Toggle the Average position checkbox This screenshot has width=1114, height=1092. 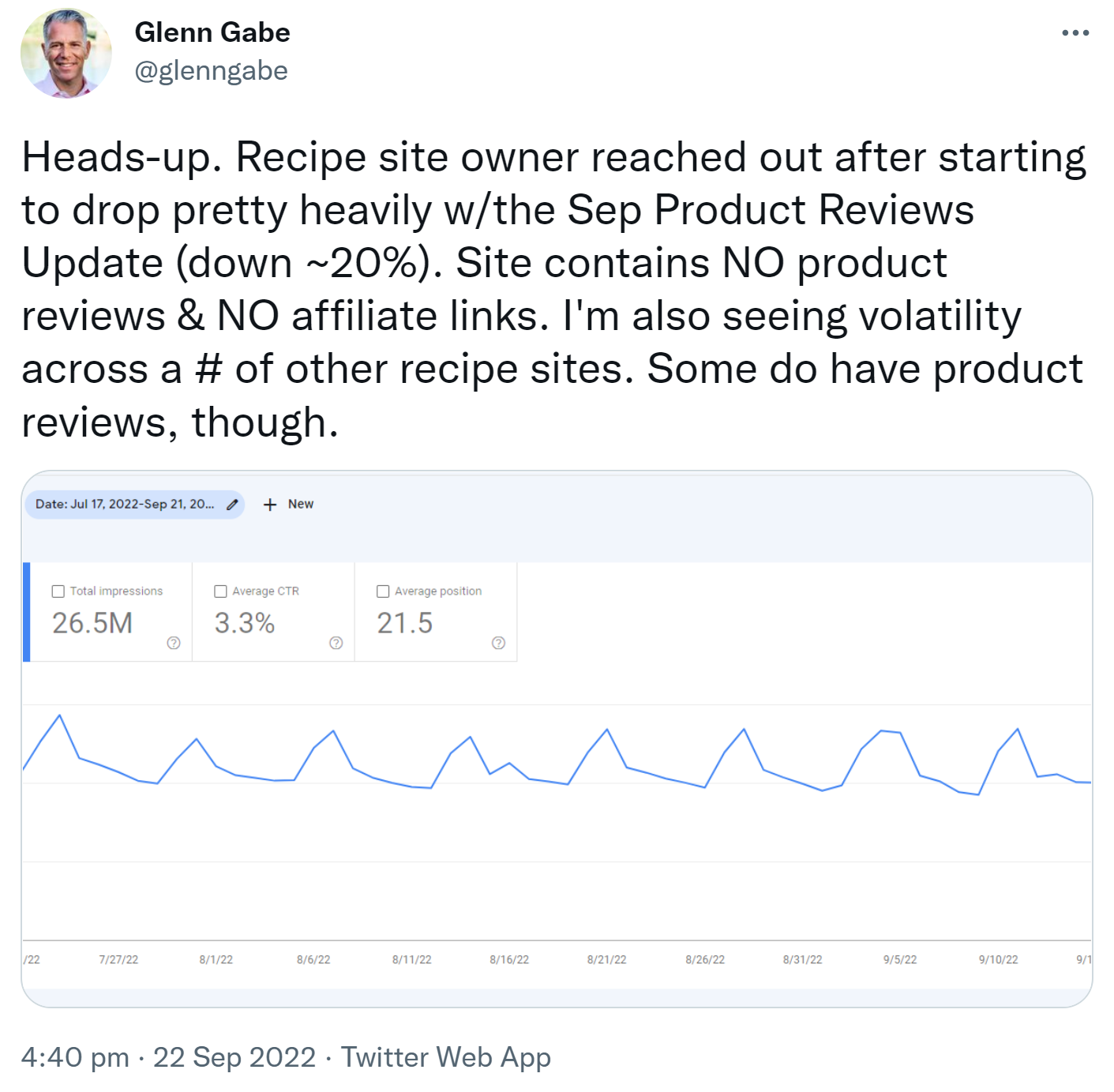tap(384, 590)
